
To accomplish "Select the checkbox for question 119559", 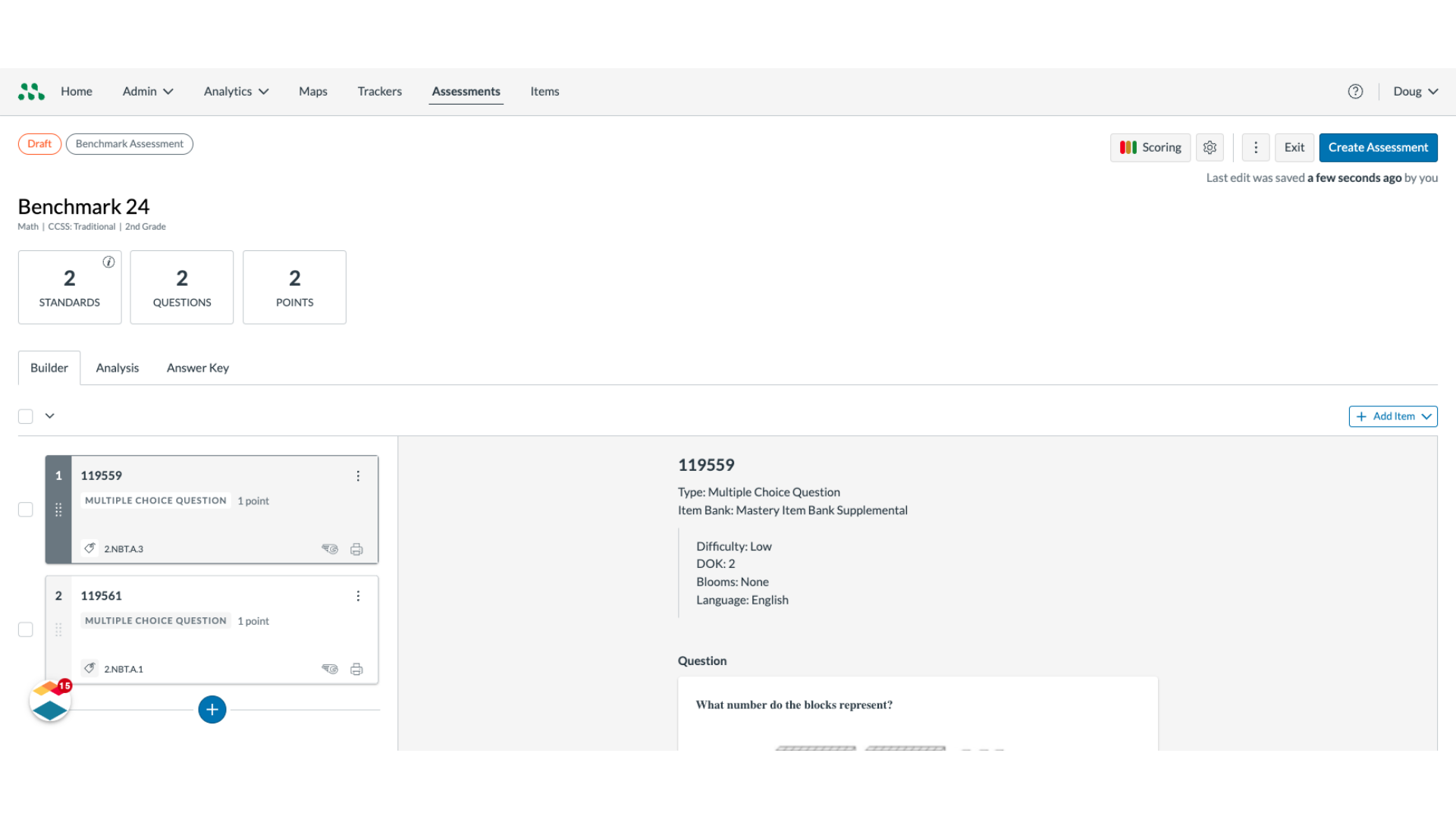I will pyautogui.click(x=25, y=509).
